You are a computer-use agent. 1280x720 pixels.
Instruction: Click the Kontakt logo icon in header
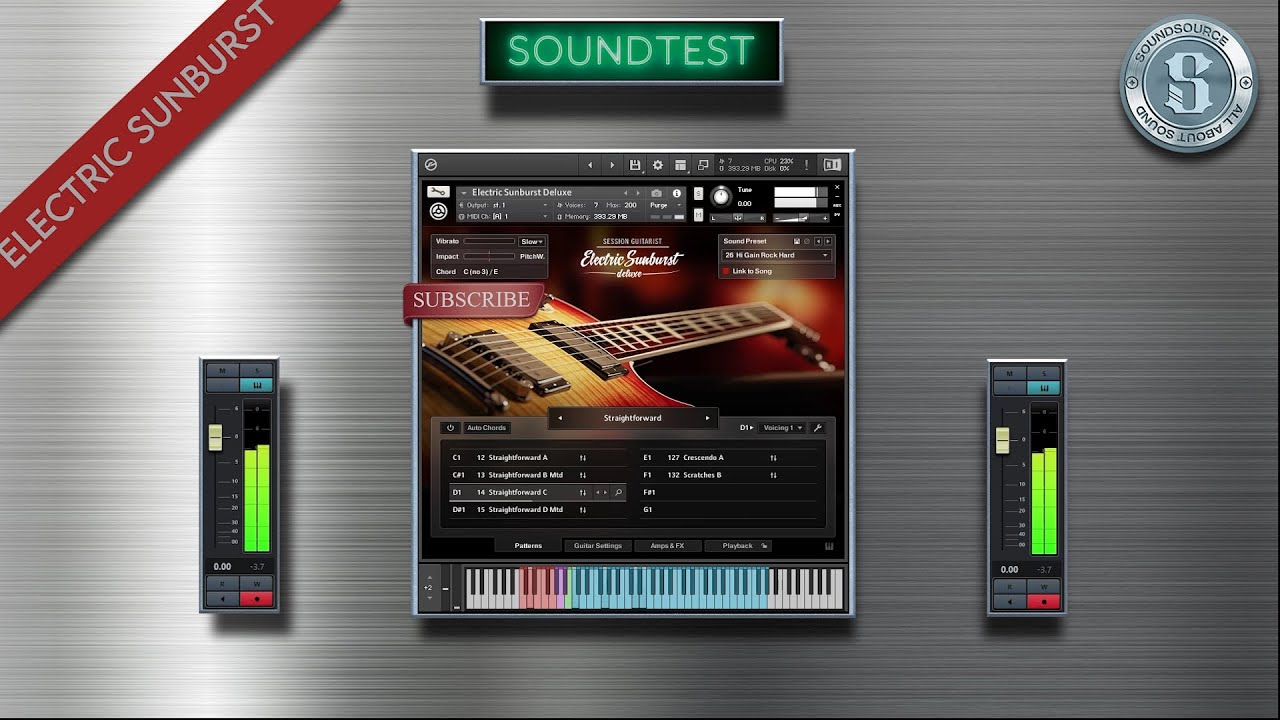click(x=431, y=165)
